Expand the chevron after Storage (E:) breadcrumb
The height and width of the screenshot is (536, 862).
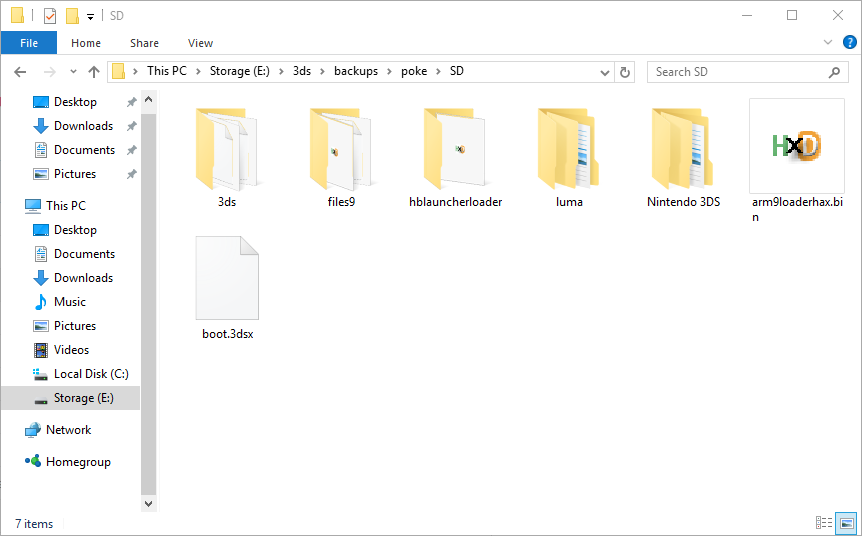coord(281,71)
